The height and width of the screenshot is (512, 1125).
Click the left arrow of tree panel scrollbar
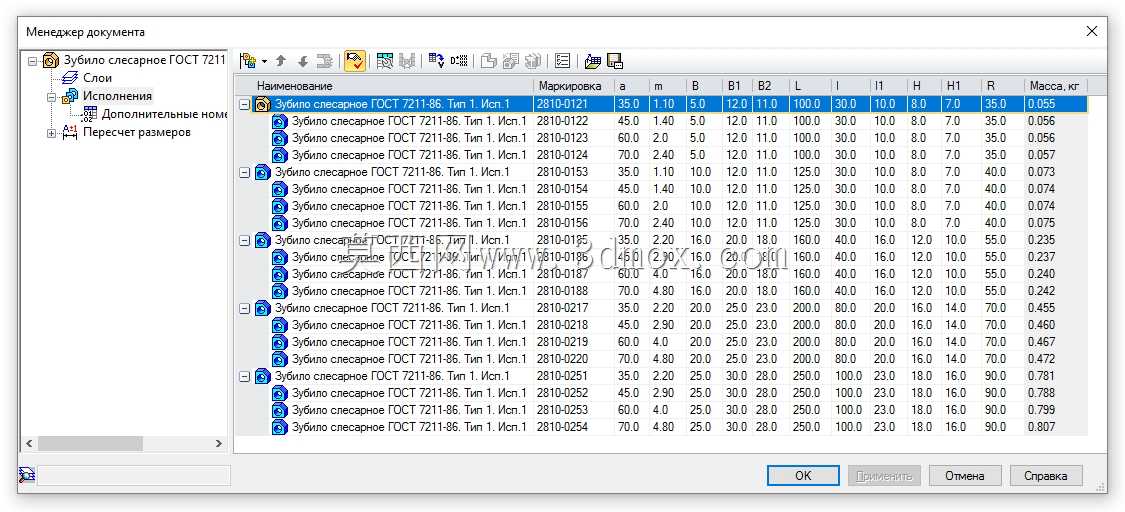point(29,444)
